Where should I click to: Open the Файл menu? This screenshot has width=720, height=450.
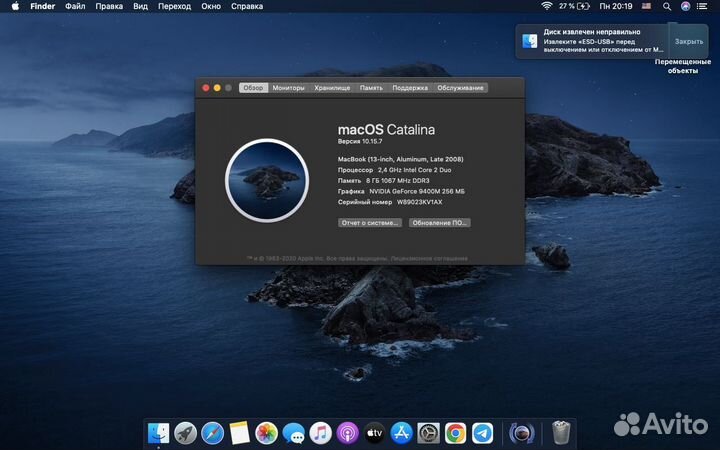pyautogui.click(x=75, y=6)
